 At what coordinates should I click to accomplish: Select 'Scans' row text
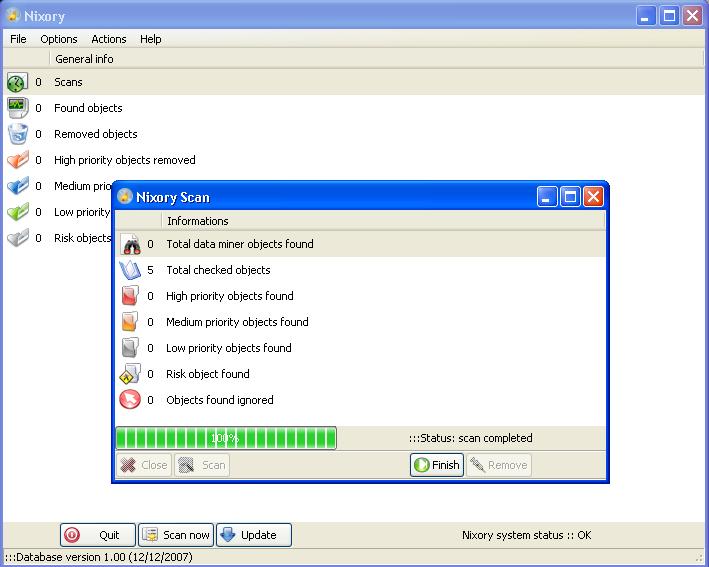(x=68, y=82)
